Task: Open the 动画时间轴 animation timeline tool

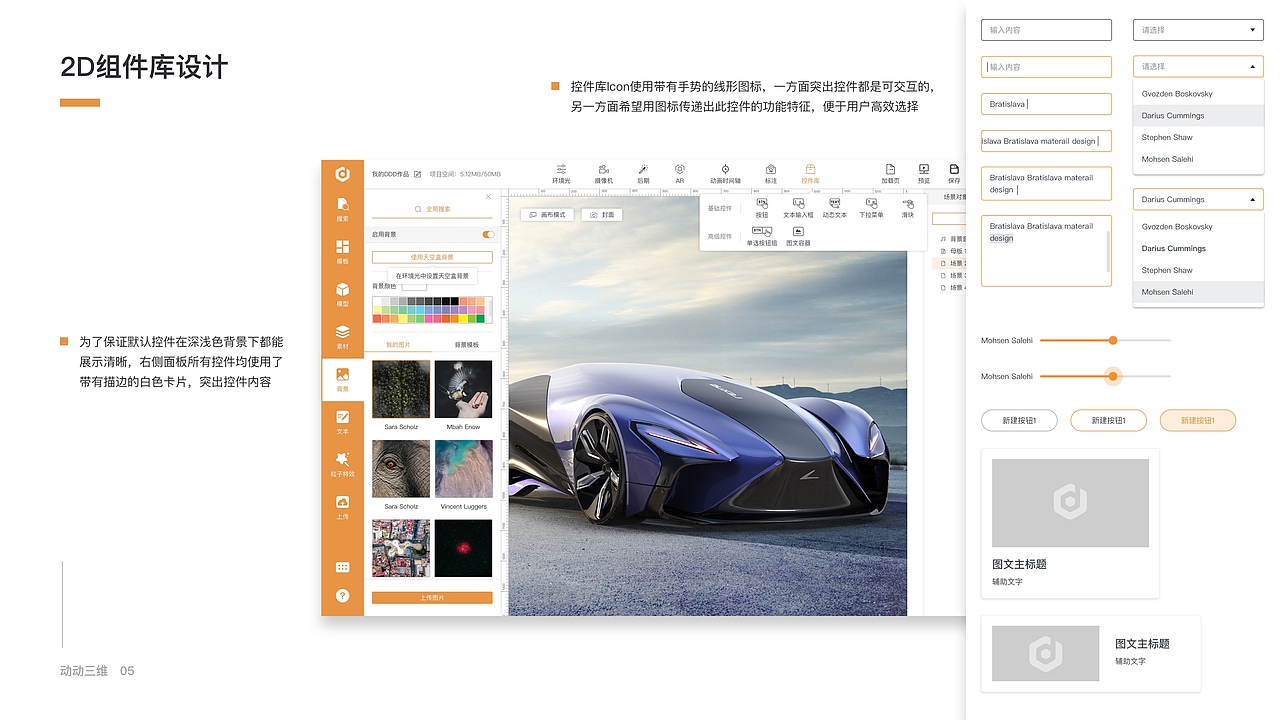Action: tap(725, 174)
